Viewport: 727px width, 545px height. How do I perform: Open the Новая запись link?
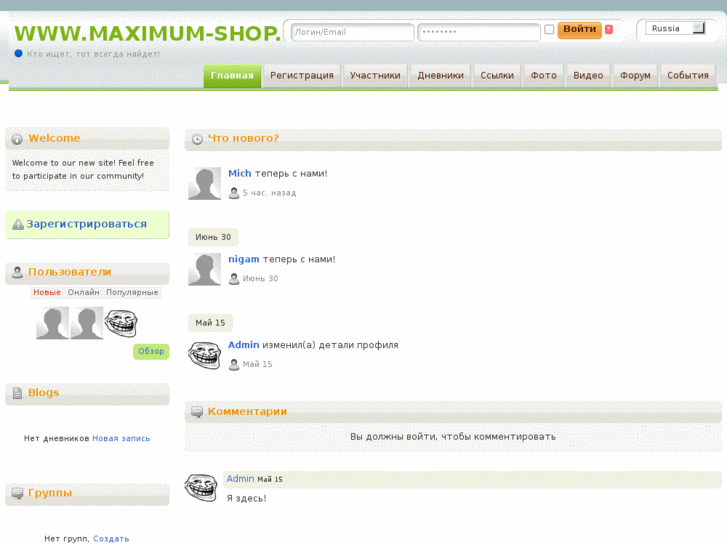[x=121, y=438]
